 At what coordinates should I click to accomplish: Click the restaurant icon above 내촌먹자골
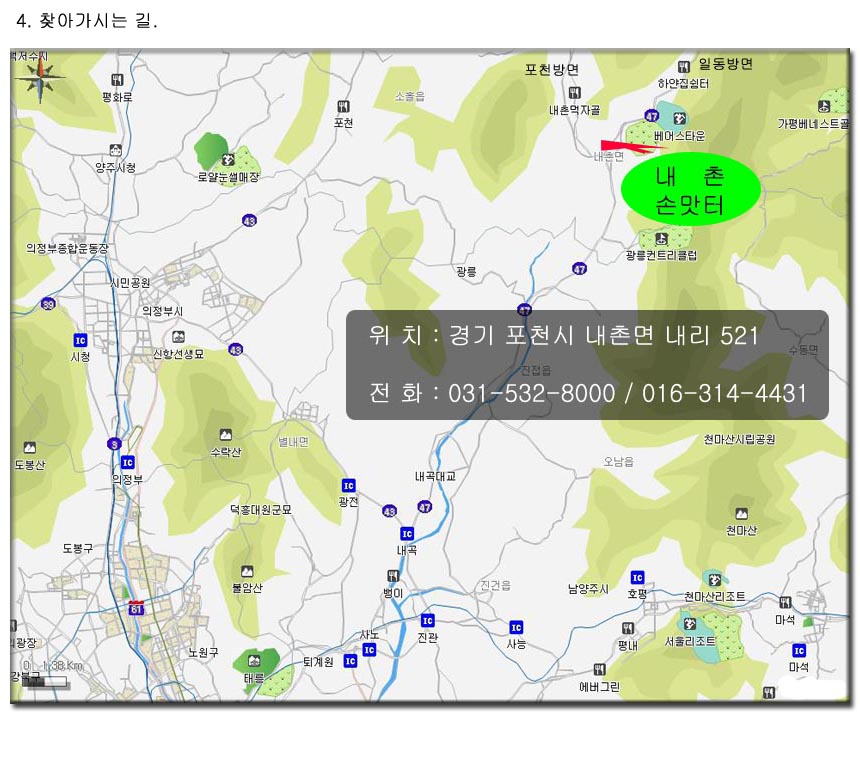point(574,92)
